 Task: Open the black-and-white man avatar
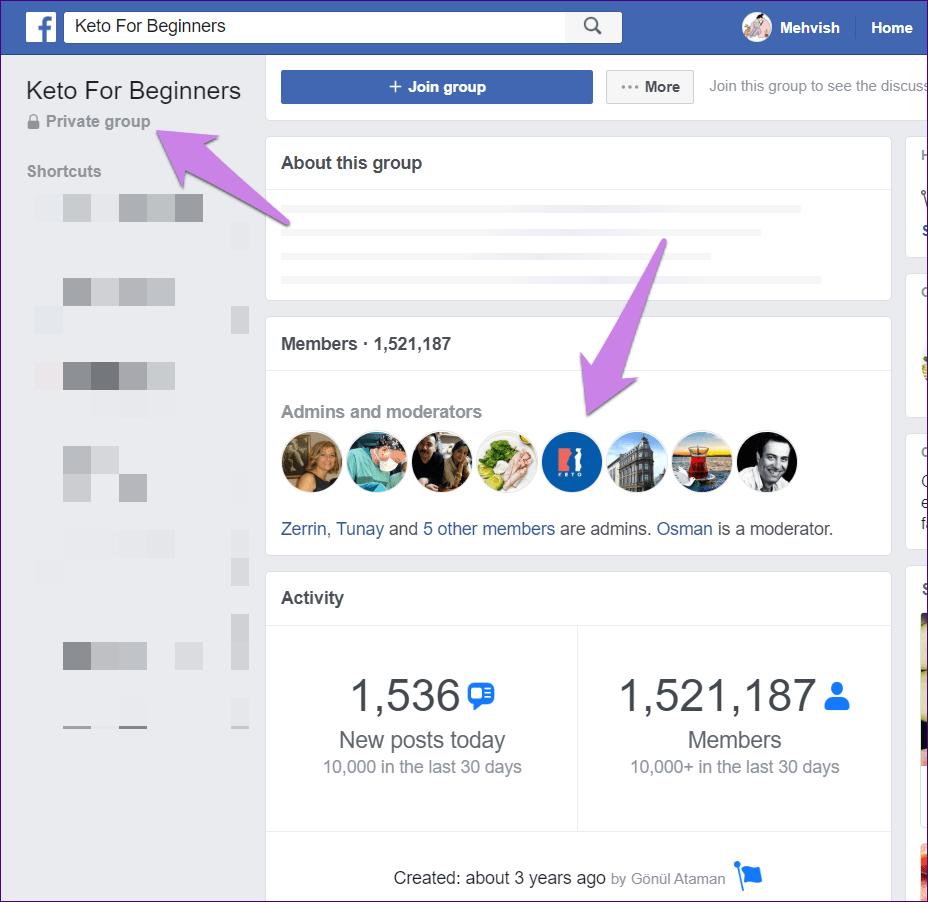(767, 462)
